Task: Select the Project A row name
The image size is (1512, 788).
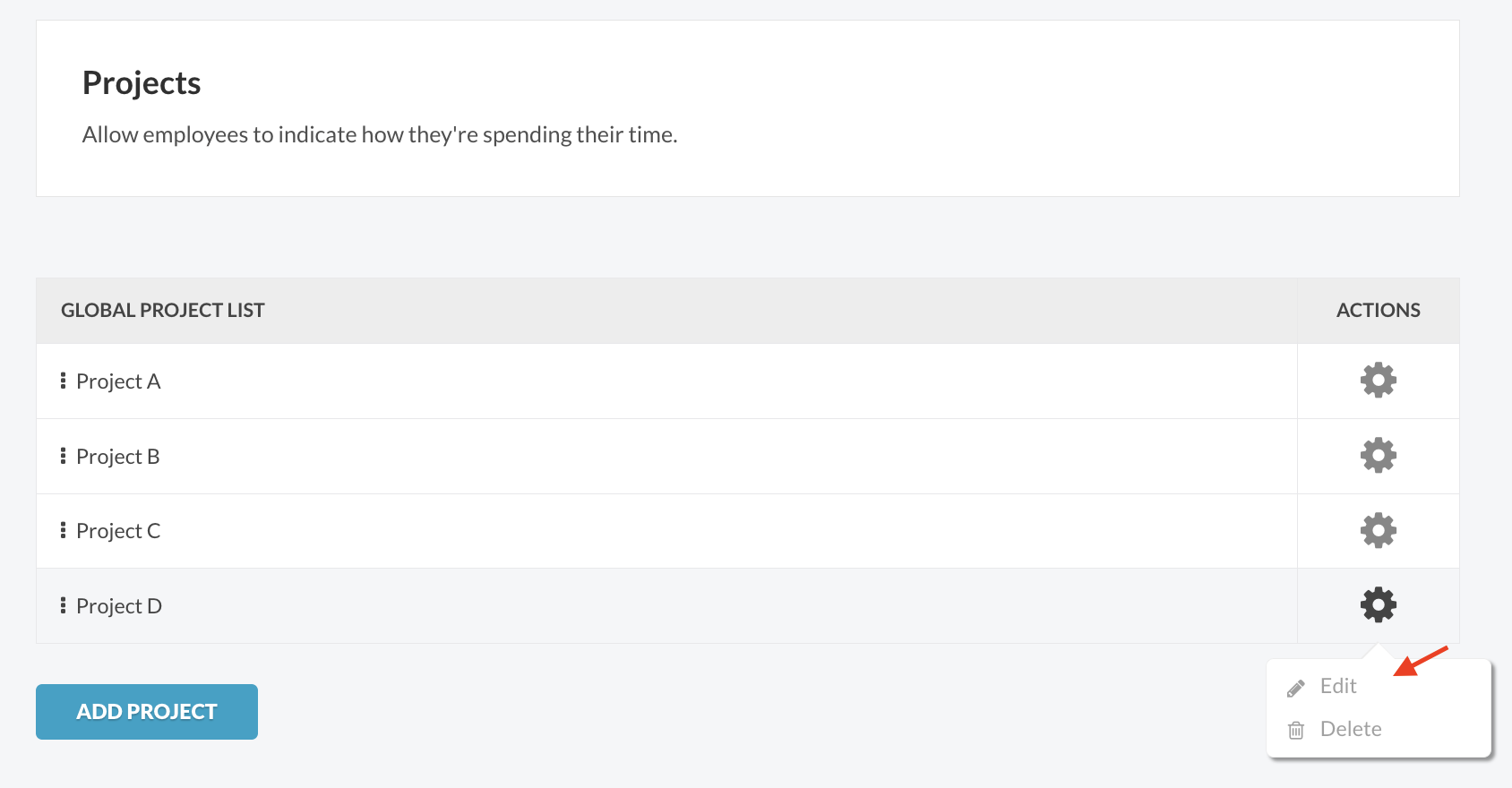Action: (x=118, y=381)
